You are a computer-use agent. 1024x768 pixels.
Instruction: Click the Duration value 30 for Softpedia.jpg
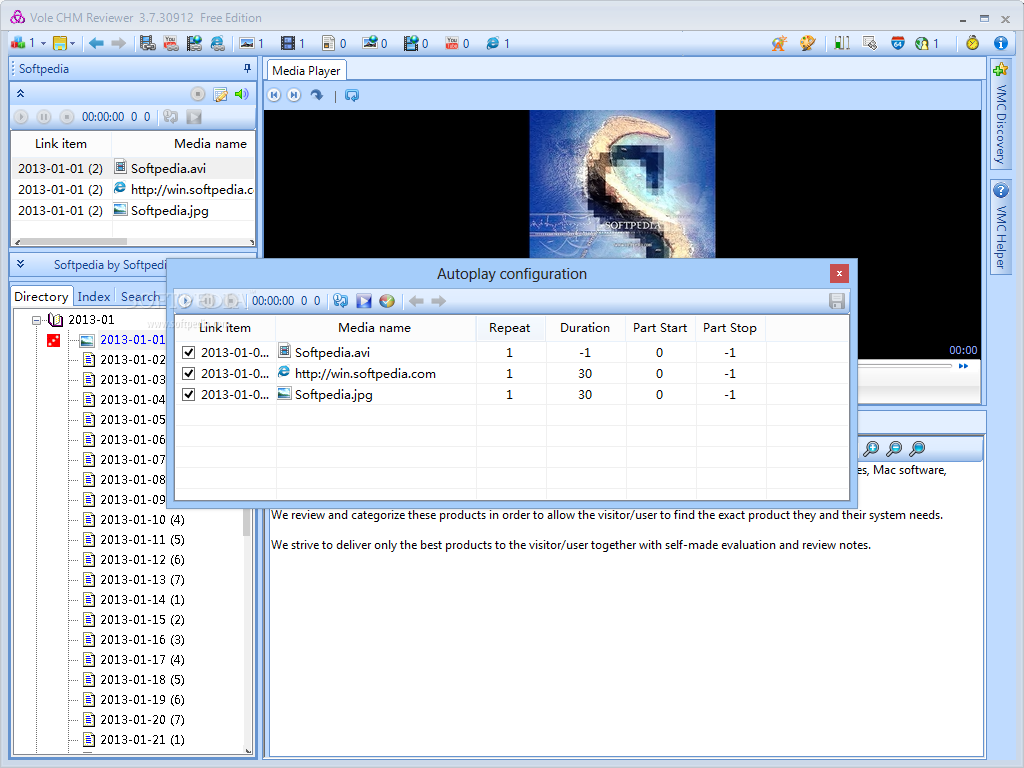(585, 394)
